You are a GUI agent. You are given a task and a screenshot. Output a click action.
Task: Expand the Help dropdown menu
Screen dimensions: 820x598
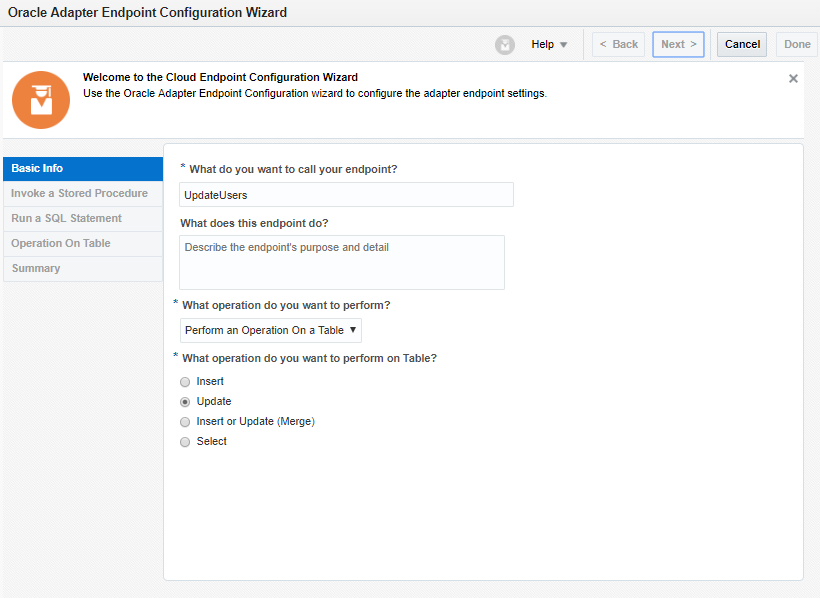pyautogui.click(x=549, y=45)
